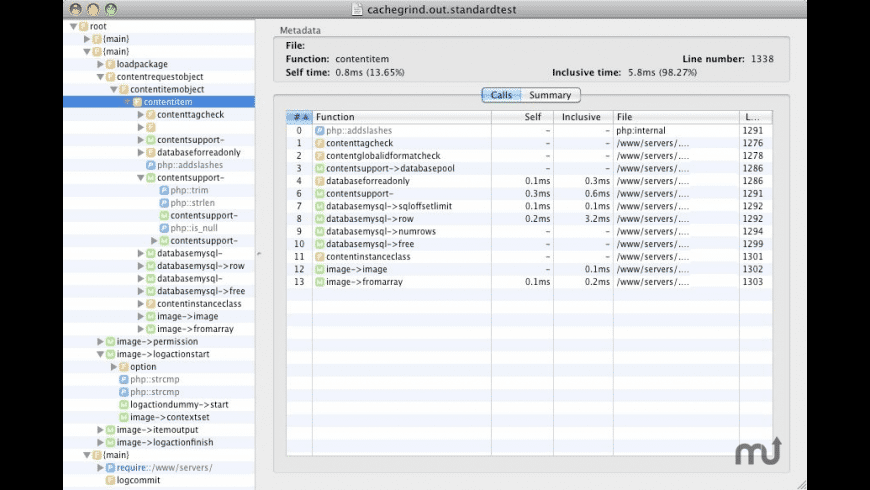Select the databasemysql->row table row
Viewport: 870px width, 490px height.
[529, 219]
